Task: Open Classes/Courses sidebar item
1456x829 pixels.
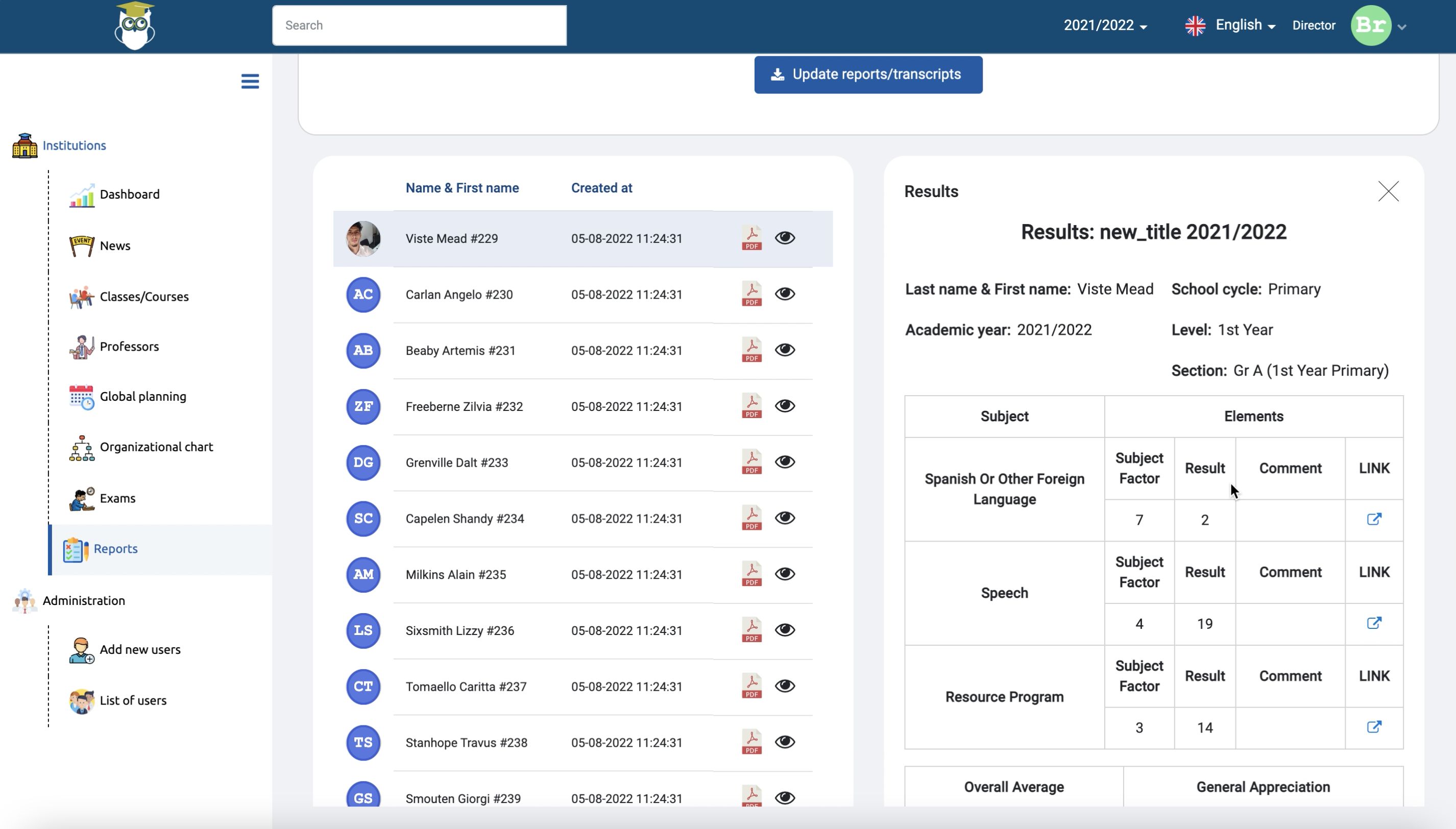Action: tap(143, 297)
